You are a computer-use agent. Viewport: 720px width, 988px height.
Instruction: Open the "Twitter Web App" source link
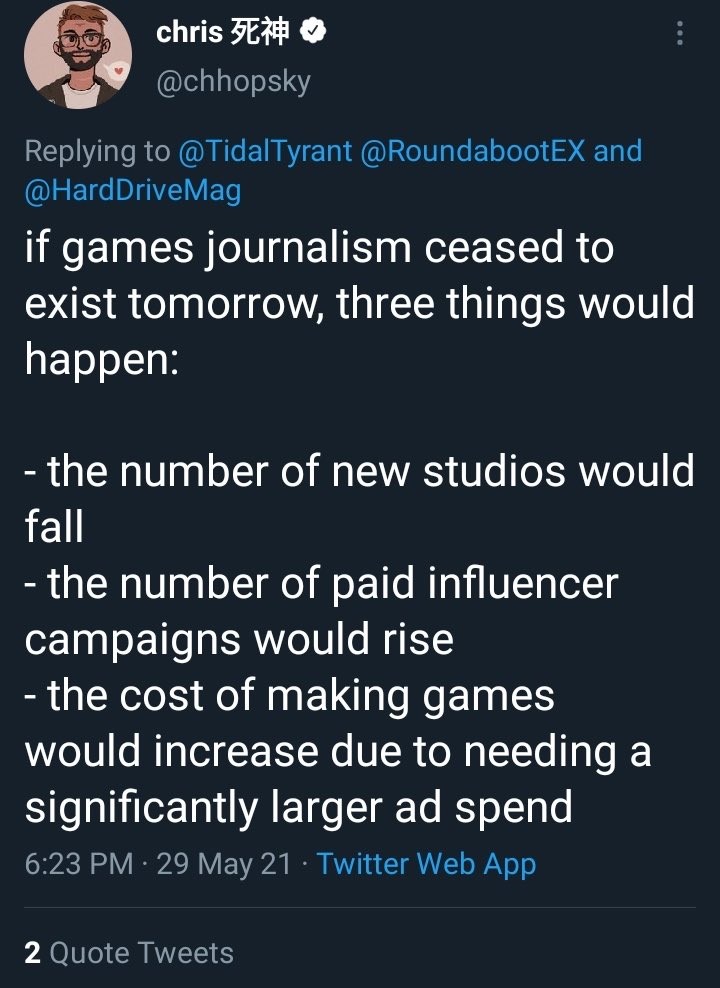(426, 864)
